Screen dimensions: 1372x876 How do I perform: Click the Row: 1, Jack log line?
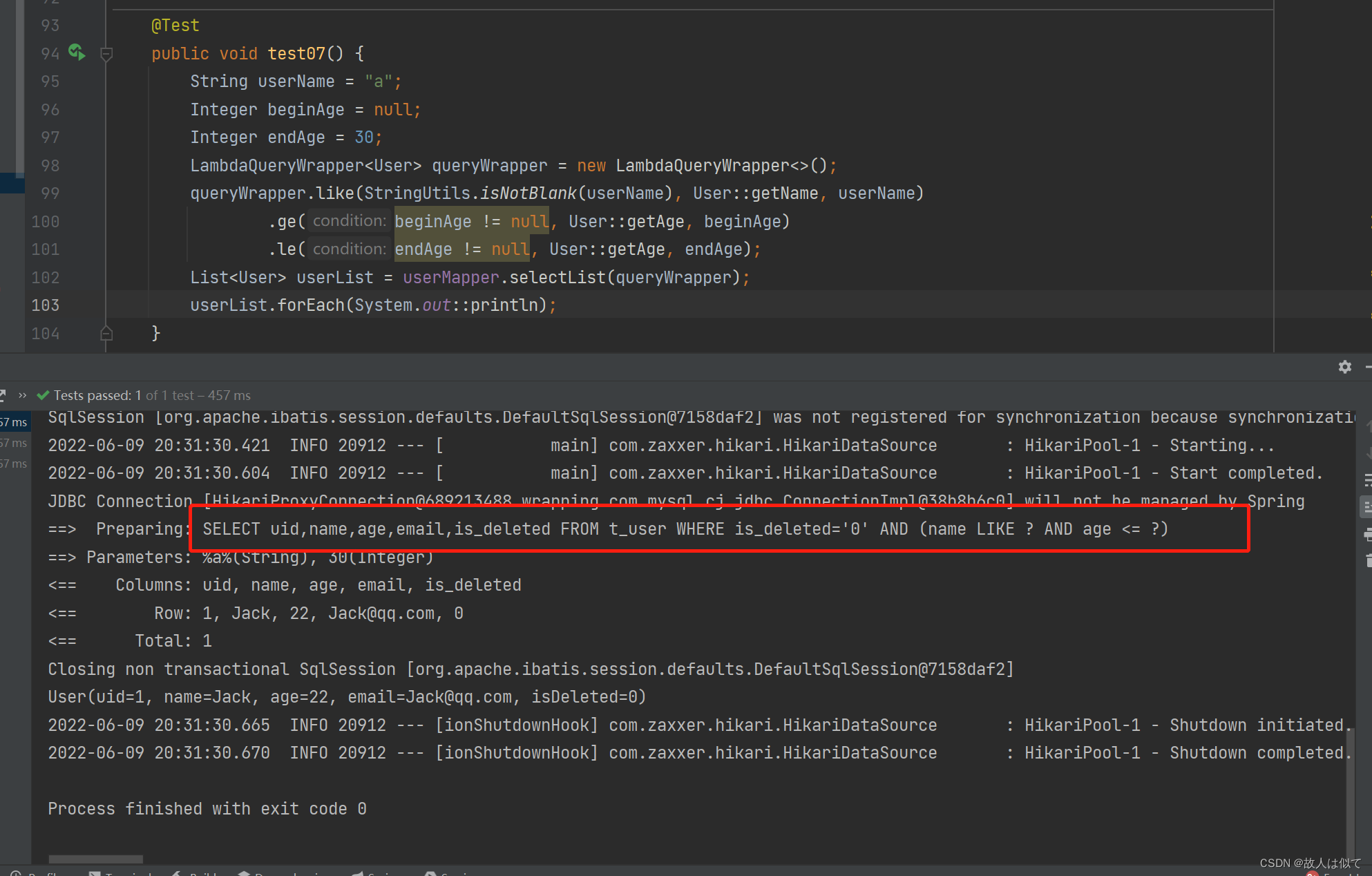tap(256, 613)
